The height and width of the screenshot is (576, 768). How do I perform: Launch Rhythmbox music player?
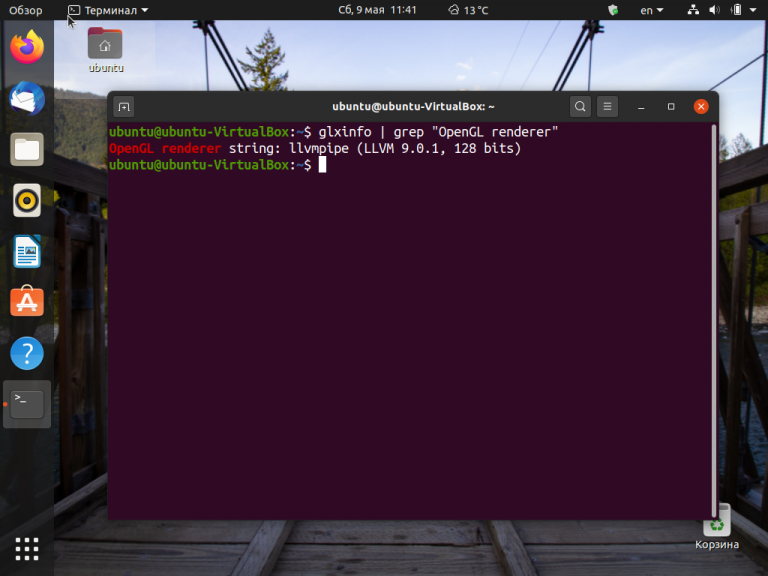coord(27,201)
